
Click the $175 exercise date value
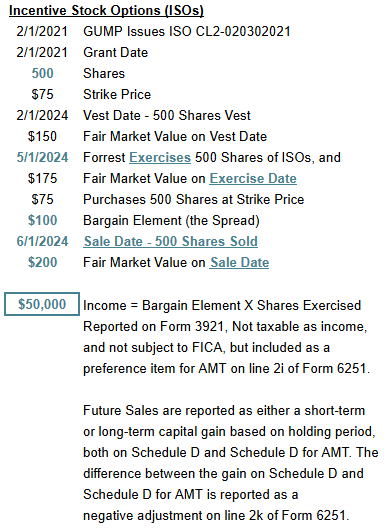(42, 178)
